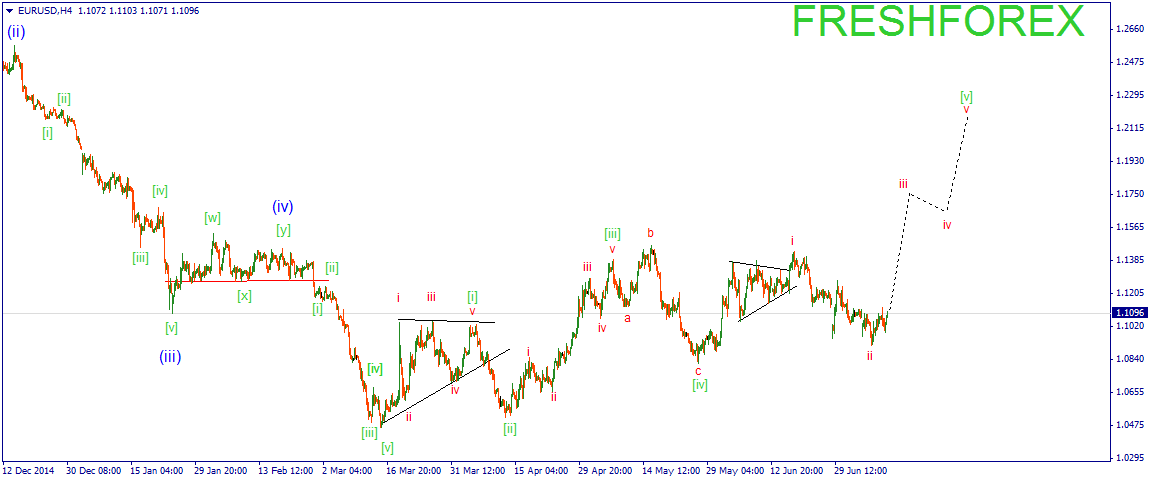Select the green [x] wave label
The image size is (1150, 479).
[244, 296]
